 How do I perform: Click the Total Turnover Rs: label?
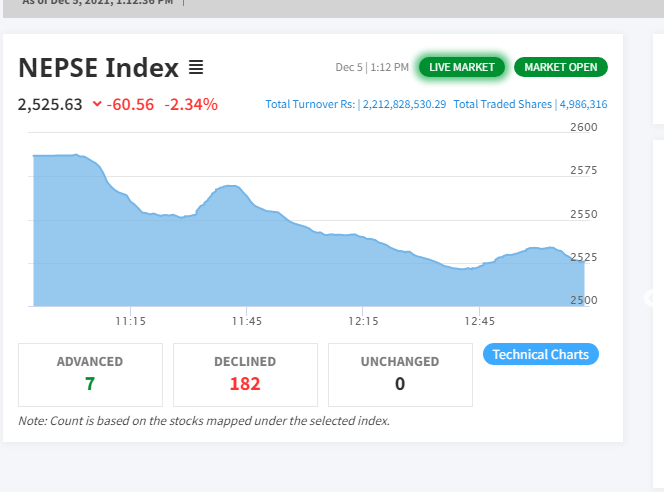coord(310,104)
